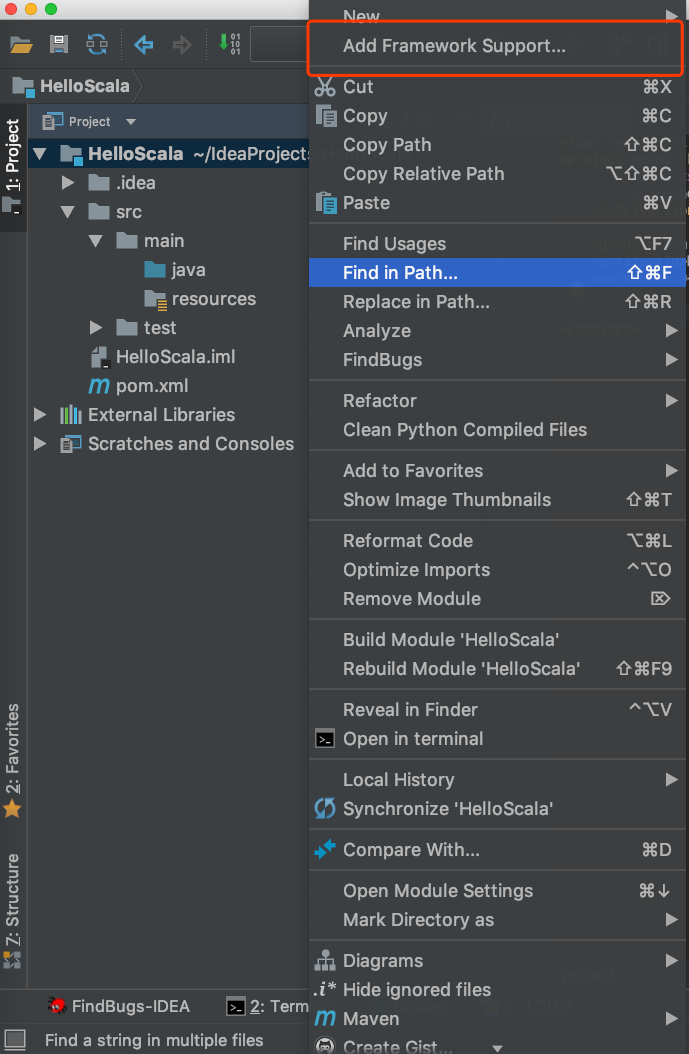The width and height of the screenshot is (689, 1054).
Task: Select the java source folder
Action: pyautogui.click(x=175, y=270)
